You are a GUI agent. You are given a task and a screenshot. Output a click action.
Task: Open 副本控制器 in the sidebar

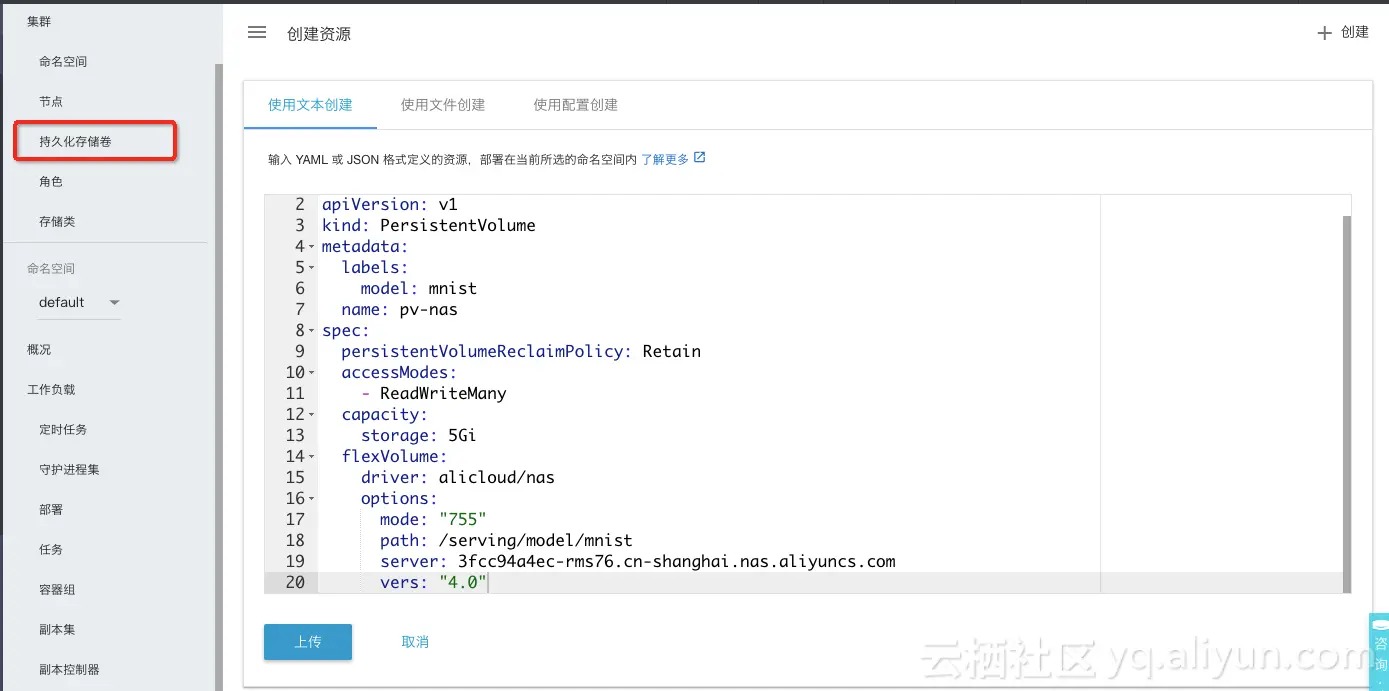pos(69,670)
